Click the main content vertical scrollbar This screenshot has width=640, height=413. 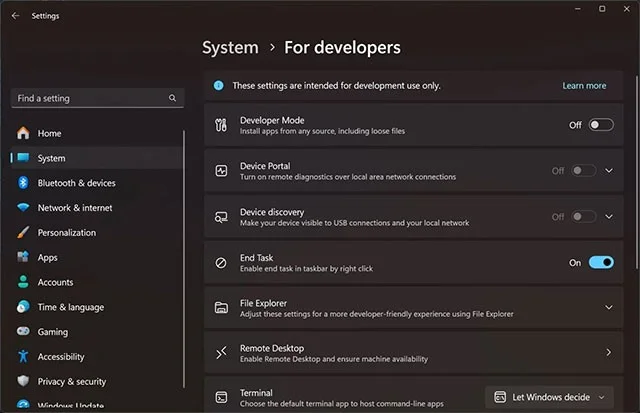tap(636, 172)
